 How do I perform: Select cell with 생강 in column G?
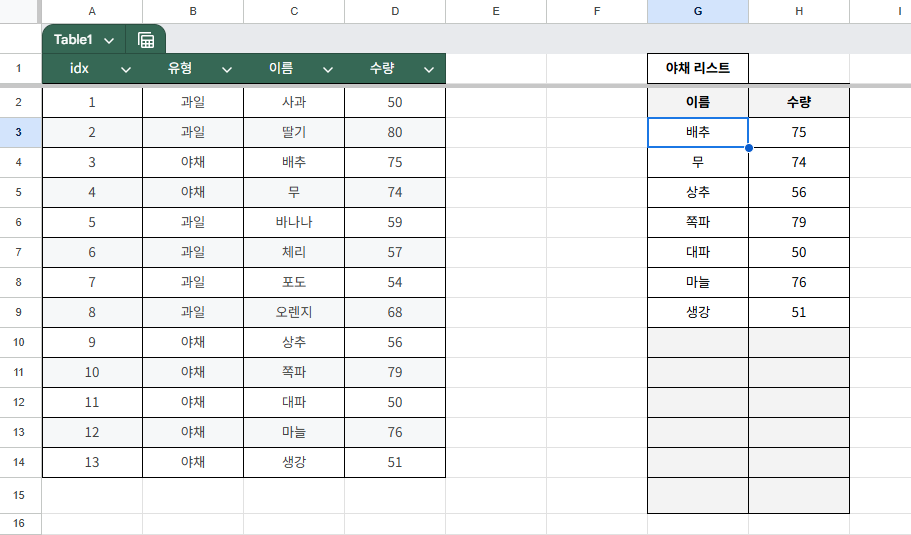(x=698, y=313)
